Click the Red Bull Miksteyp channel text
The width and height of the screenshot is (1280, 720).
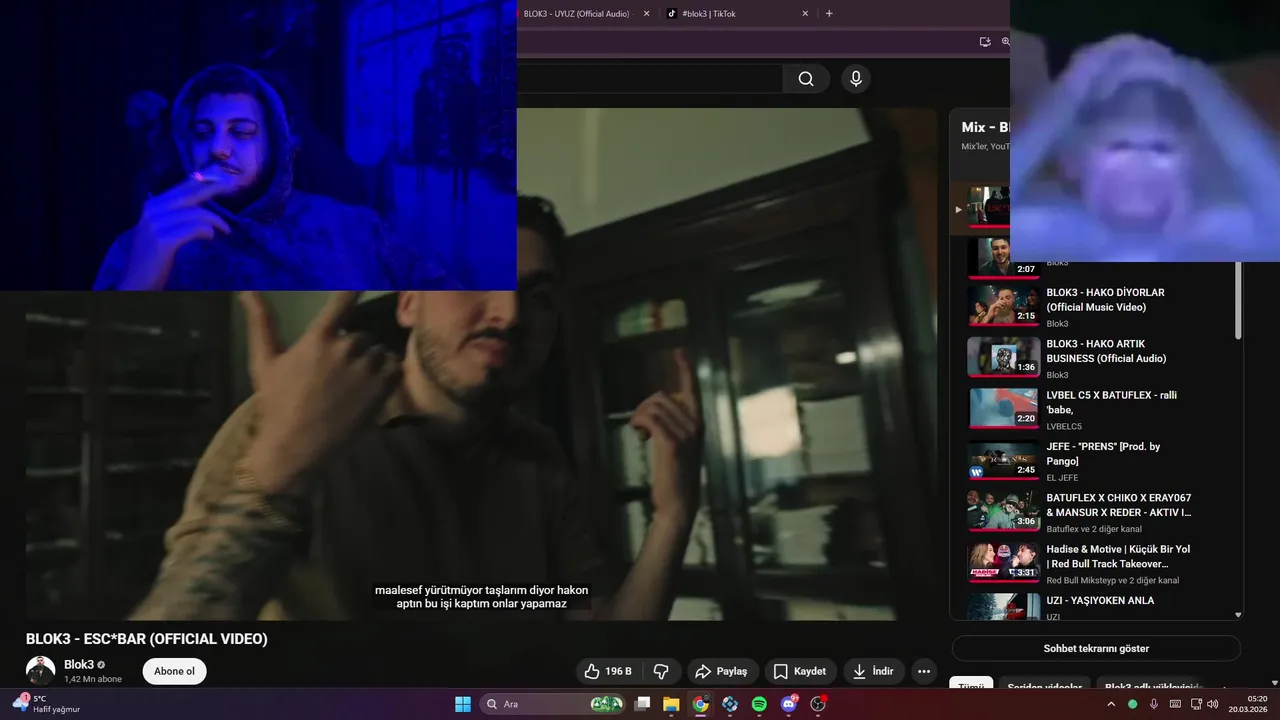click(1113, 580)
